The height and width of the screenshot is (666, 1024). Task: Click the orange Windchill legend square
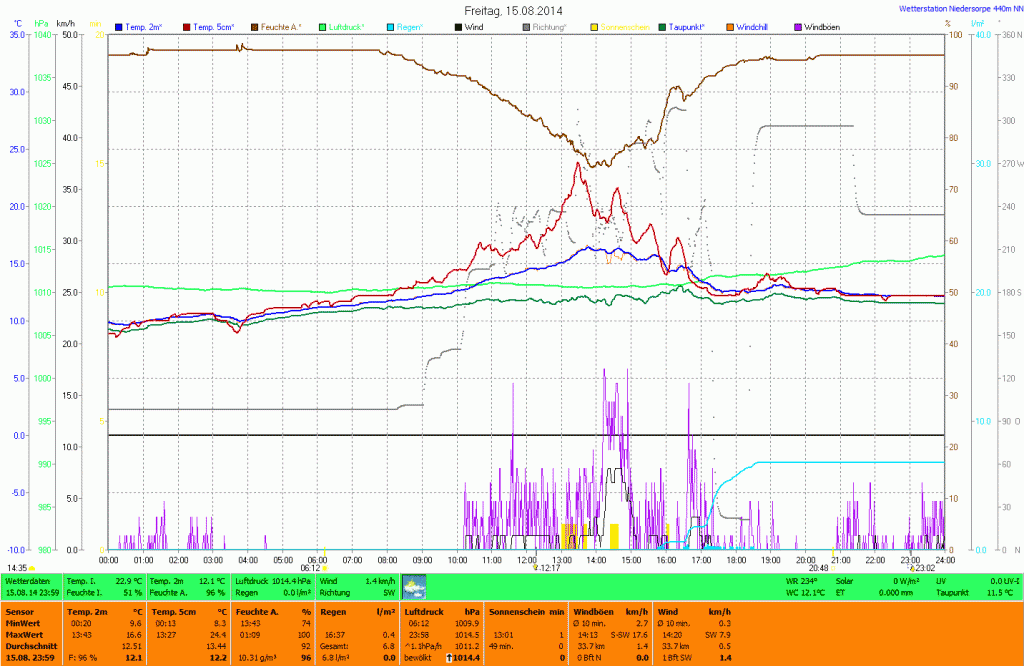(x=730, y=26)
